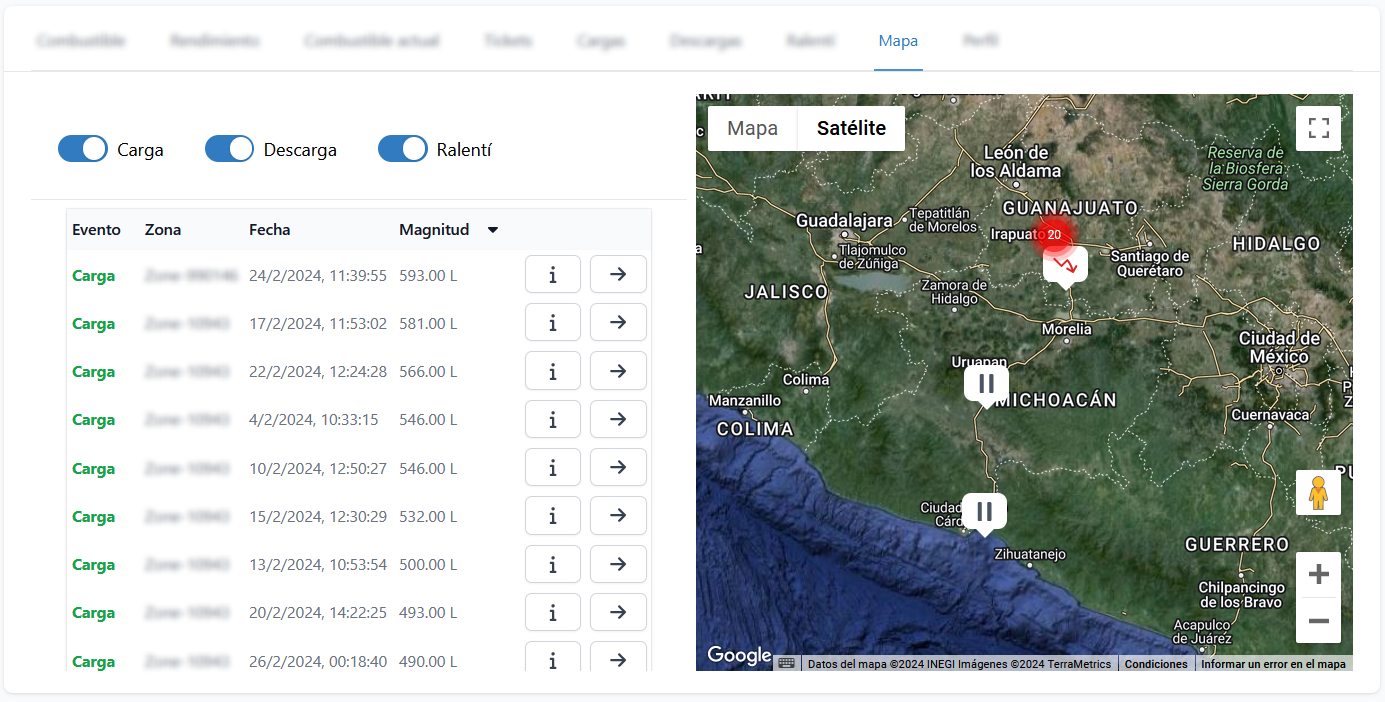The image size is (1385, 702).
Task: Zoom in on the map with the plus icon
Action: click(1318, 573)
